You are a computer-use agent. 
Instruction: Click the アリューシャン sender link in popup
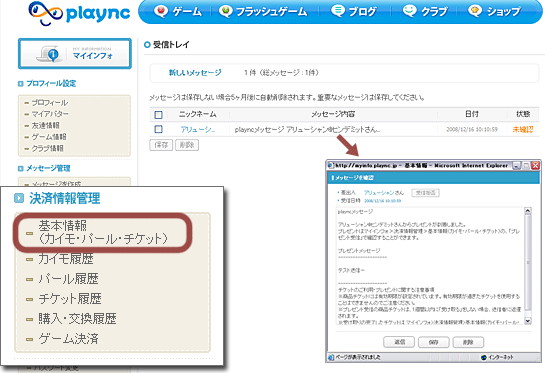(380, 193)
